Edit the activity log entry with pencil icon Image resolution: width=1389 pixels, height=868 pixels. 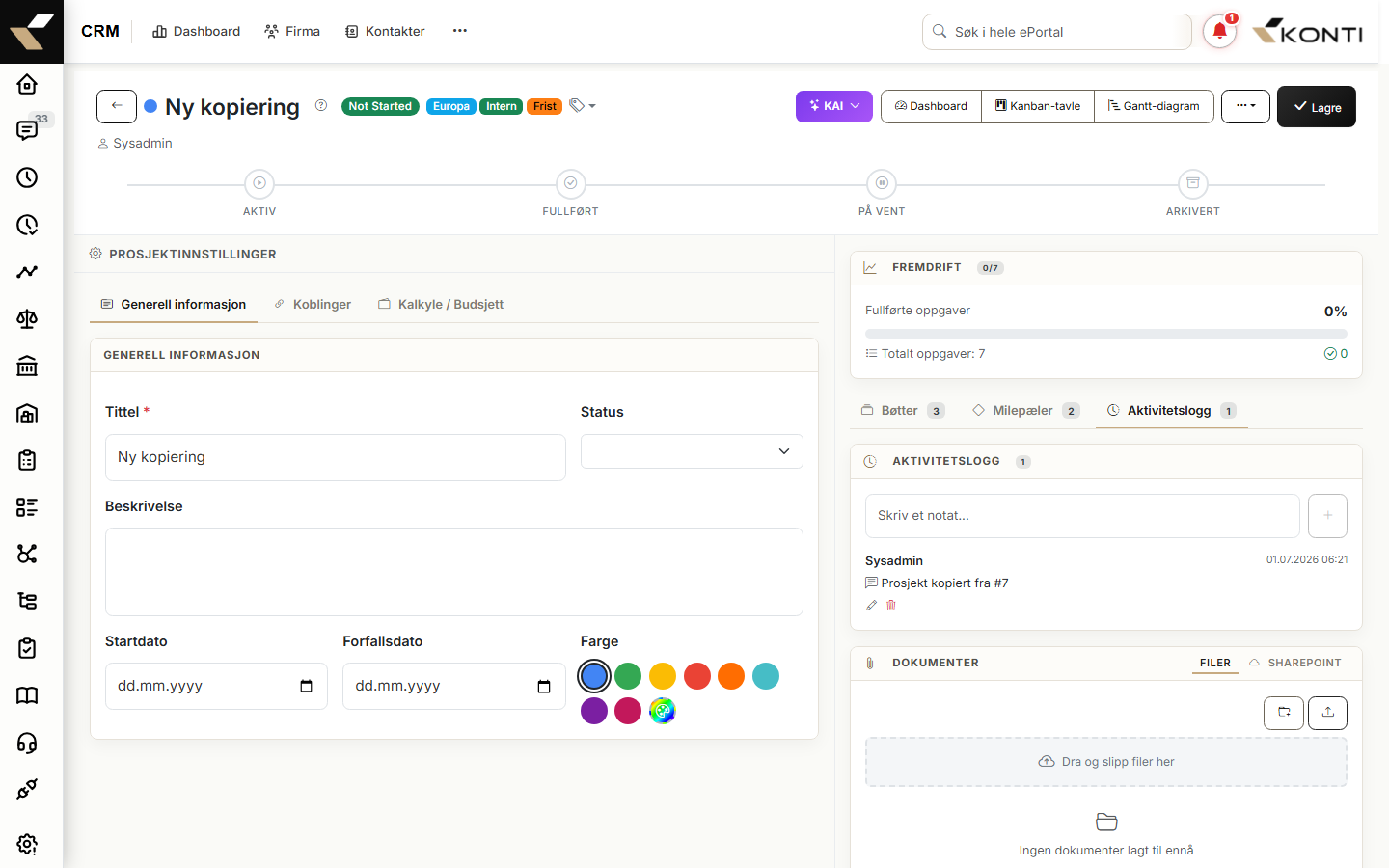871,606
